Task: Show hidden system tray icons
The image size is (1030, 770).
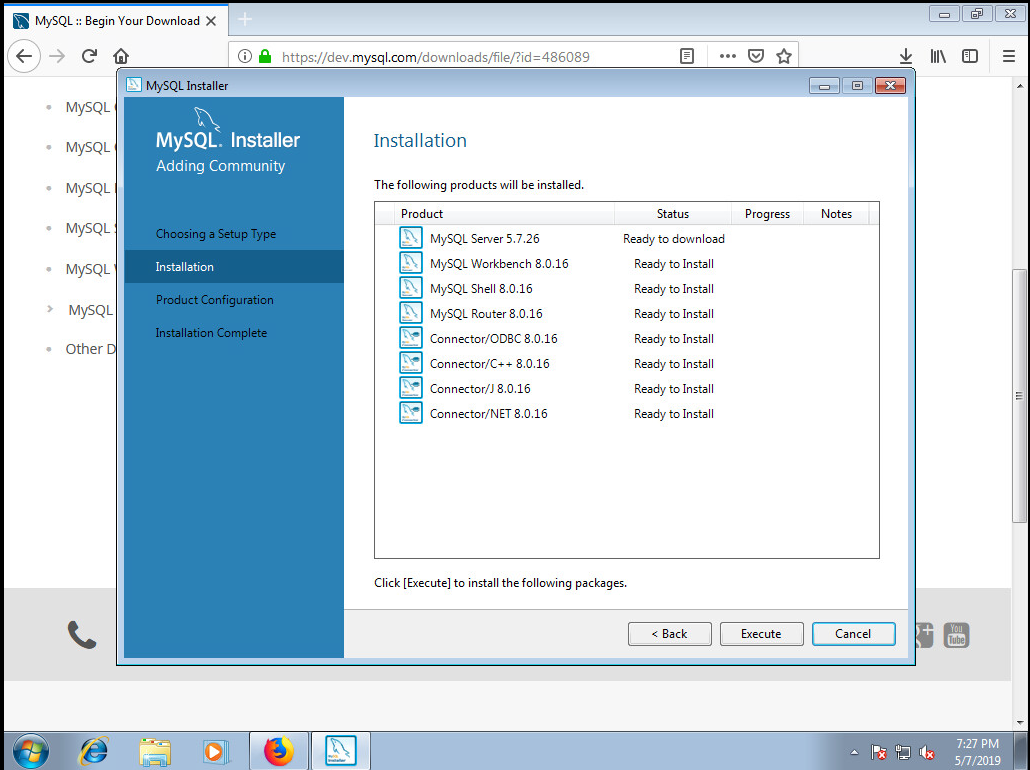Action: pos(854,752)
